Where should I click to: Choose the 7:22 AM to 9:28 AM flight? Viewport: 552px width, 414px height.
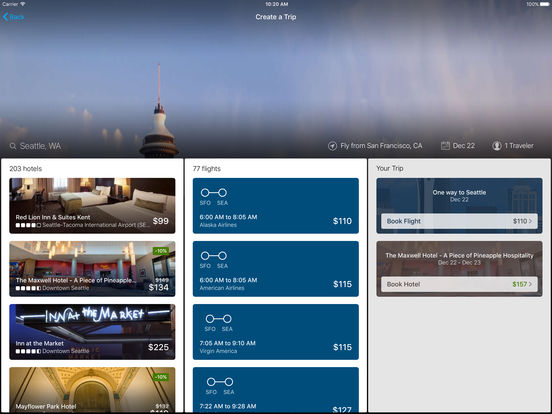point(276,390)
